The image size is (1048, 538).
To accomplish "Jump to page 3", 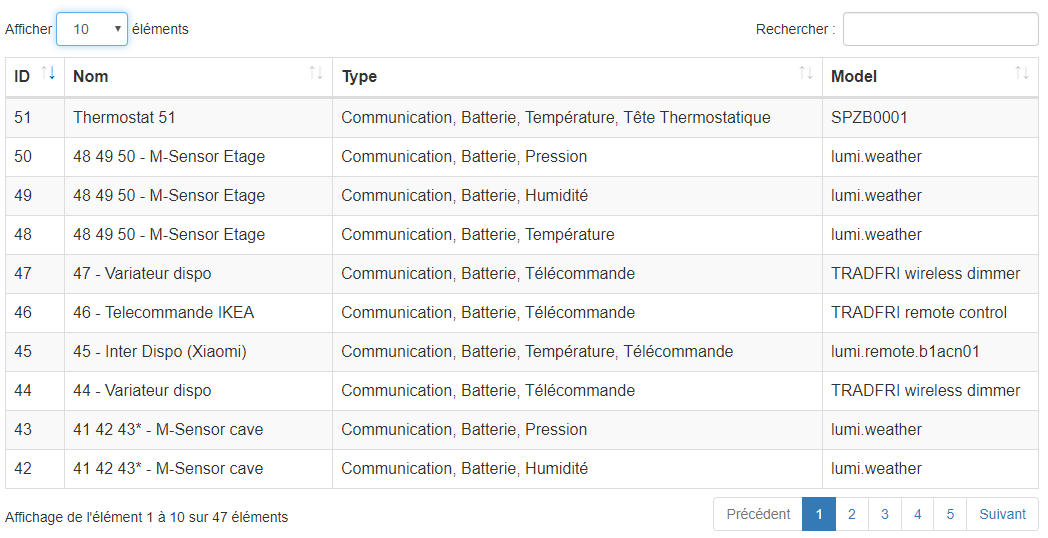I will [x=884, y=514].
